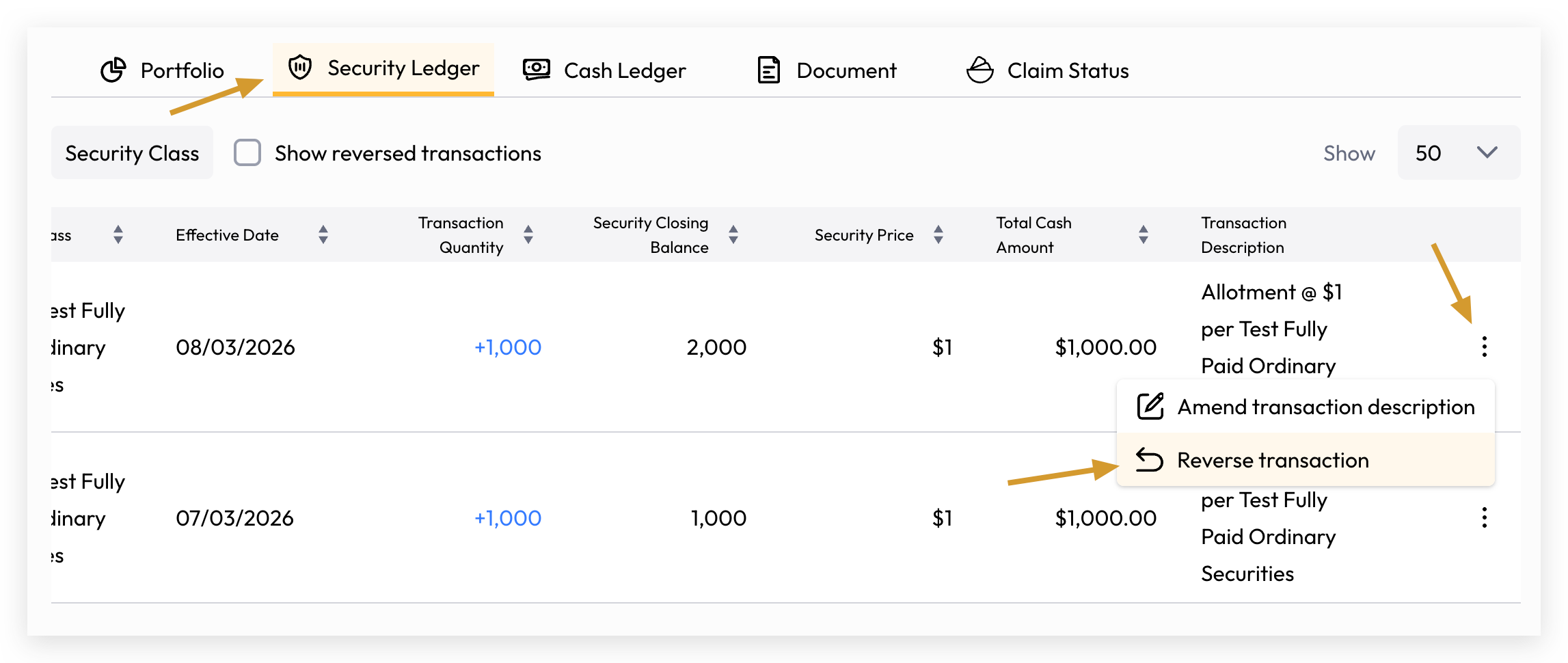The width and height of the screenshot is (1568, 663).
Task: Click the Document page icon
Action: pos(769,70)
